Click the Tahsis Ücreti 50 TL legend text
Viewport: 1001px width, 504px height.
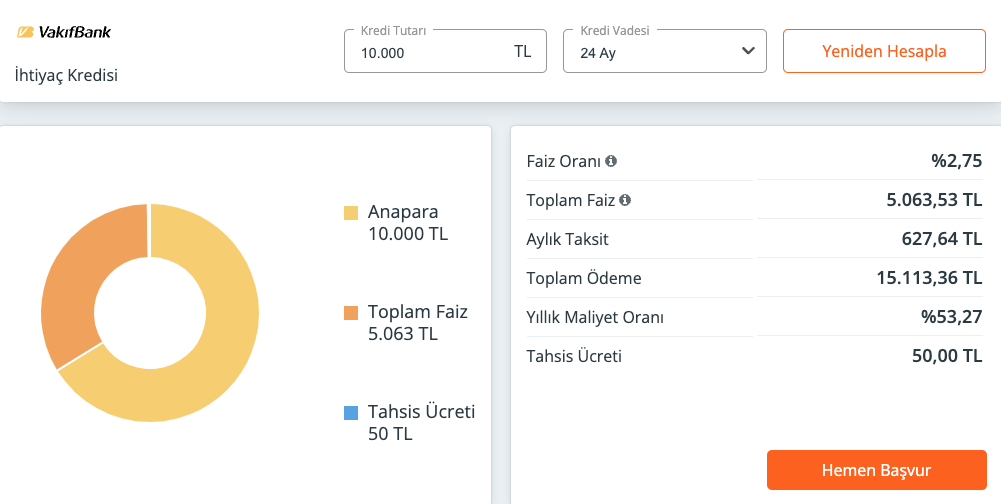coord(421,423)
